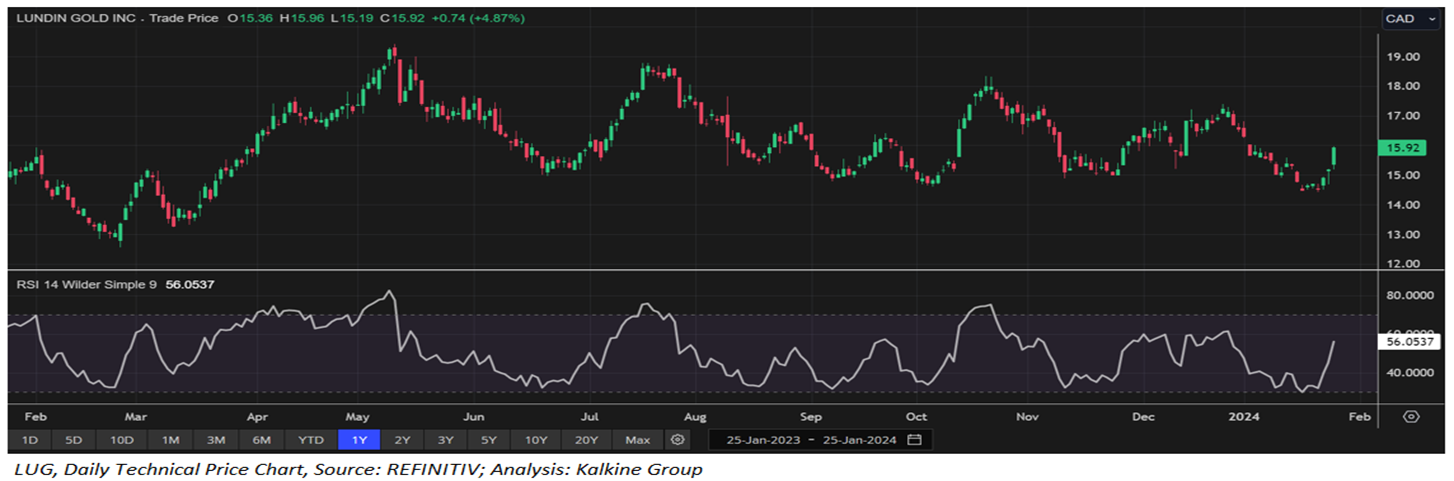The width and height of the screenshot is (1454, 481).
Task: Switch to the 10D range
Action: (x=122, y=440)
